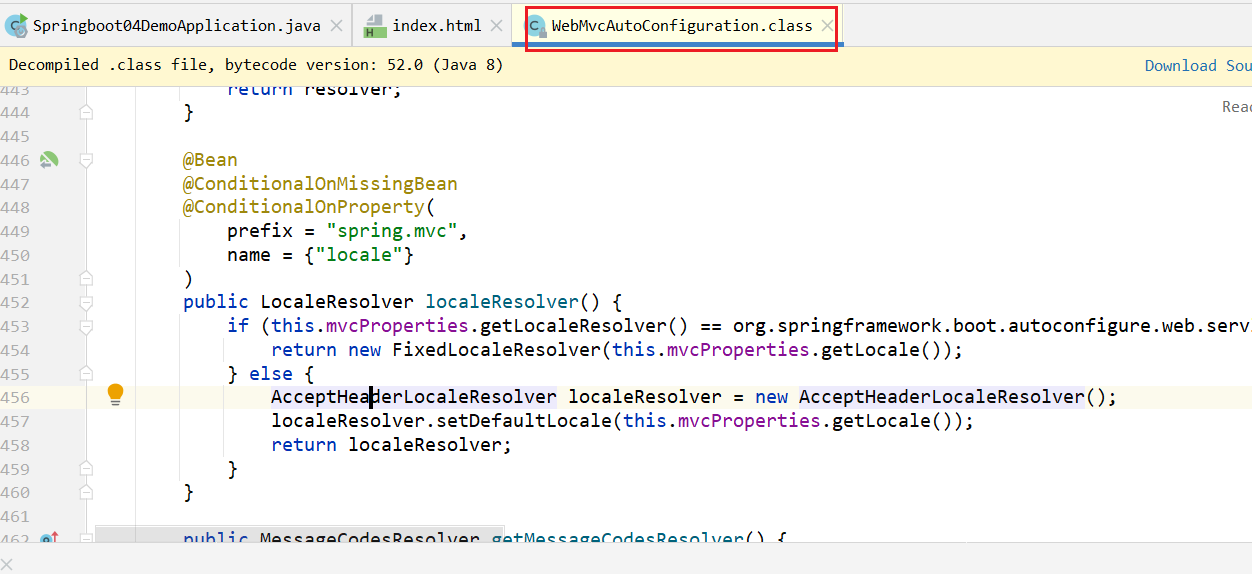Click line number 457 in the gutter

tap(15, 421)
